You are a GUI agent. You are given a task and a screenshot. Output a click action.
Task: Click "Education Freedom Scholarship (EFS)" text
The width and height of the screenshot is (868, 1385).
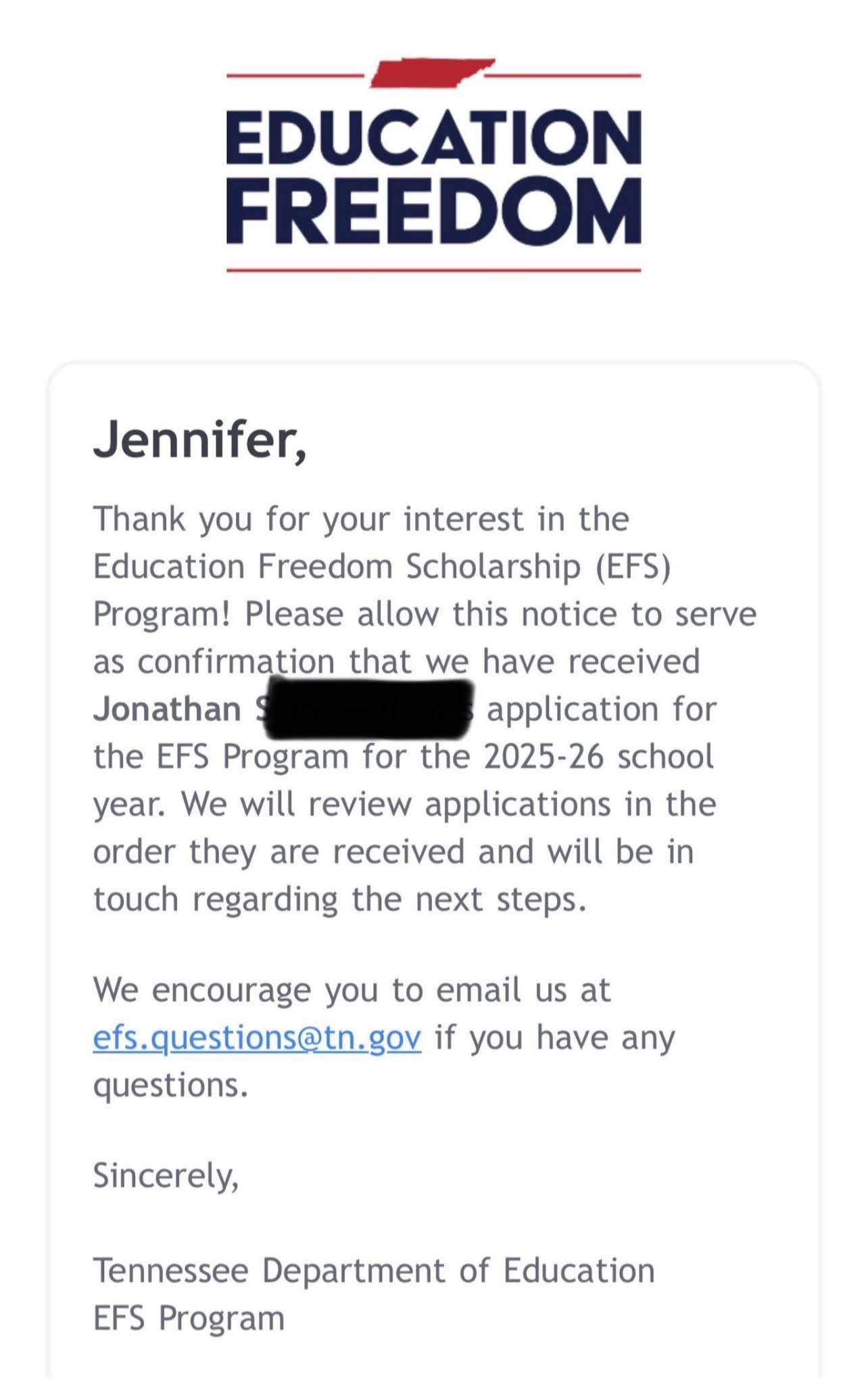(x=382, y=567)
